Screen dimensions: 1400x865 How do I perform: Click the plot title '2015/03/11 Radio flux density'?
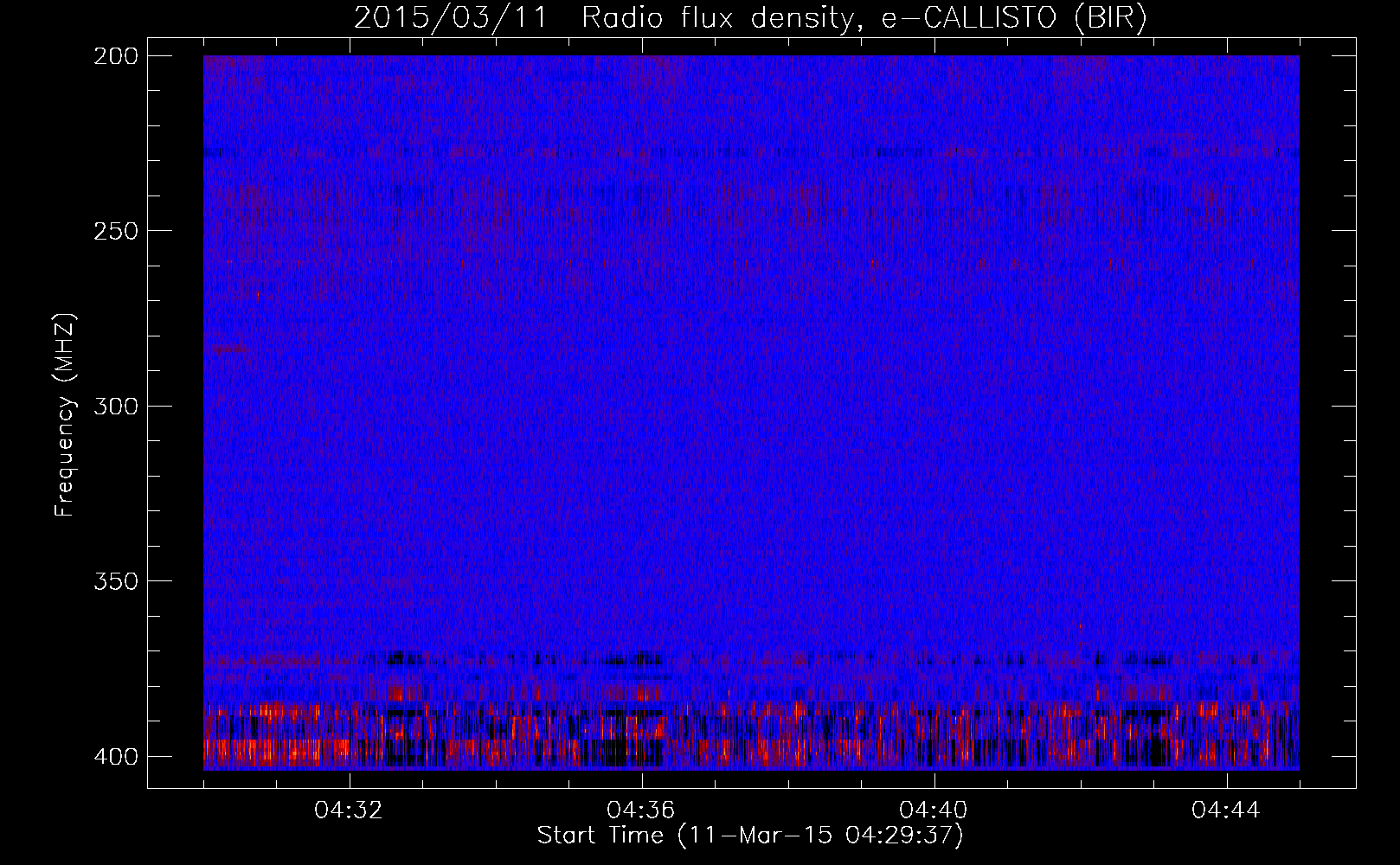click(750, 18)
